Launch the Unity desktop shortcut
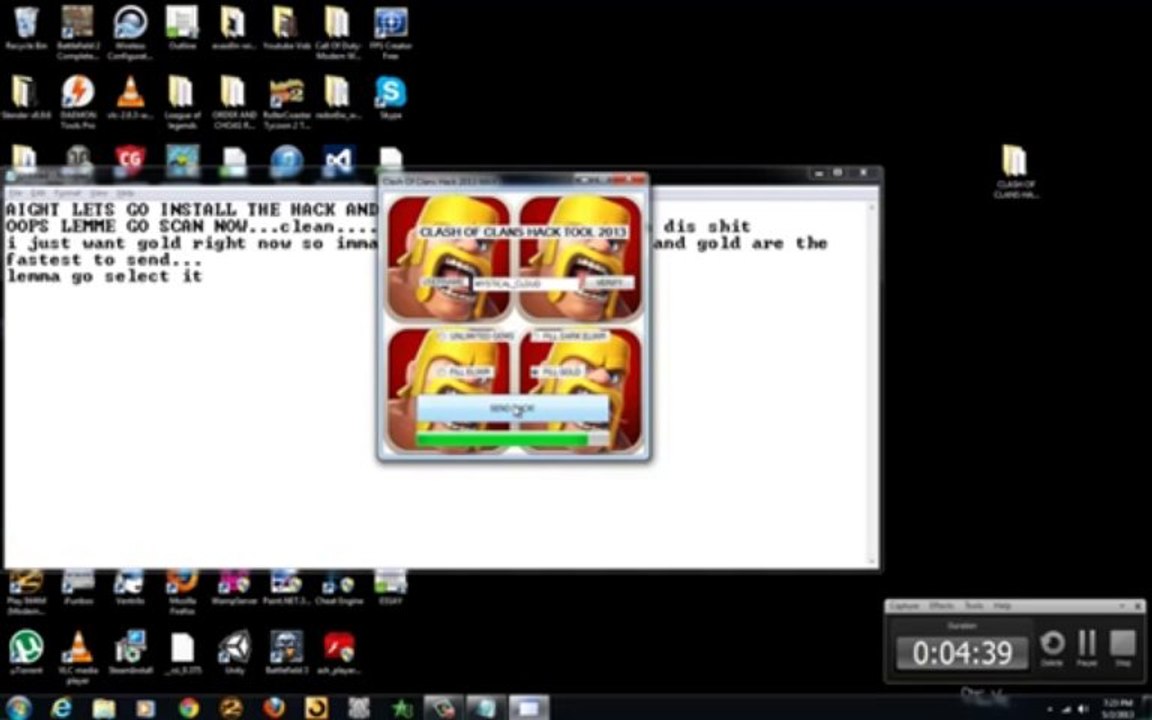This screenshot has width=1152, height=720. point(234,651)
